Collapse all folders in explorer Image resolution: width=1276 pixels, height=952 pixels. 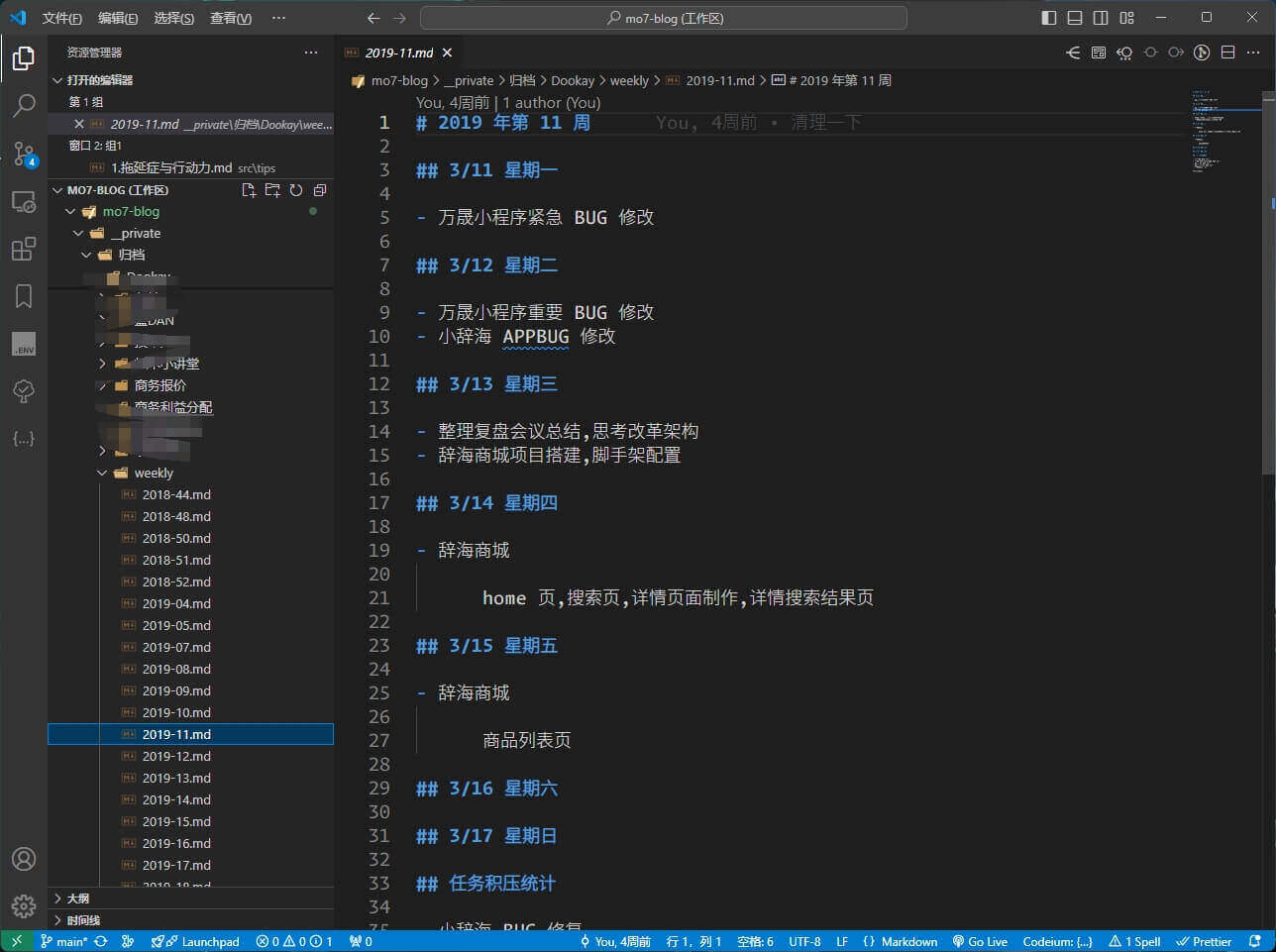click(320, 190)
